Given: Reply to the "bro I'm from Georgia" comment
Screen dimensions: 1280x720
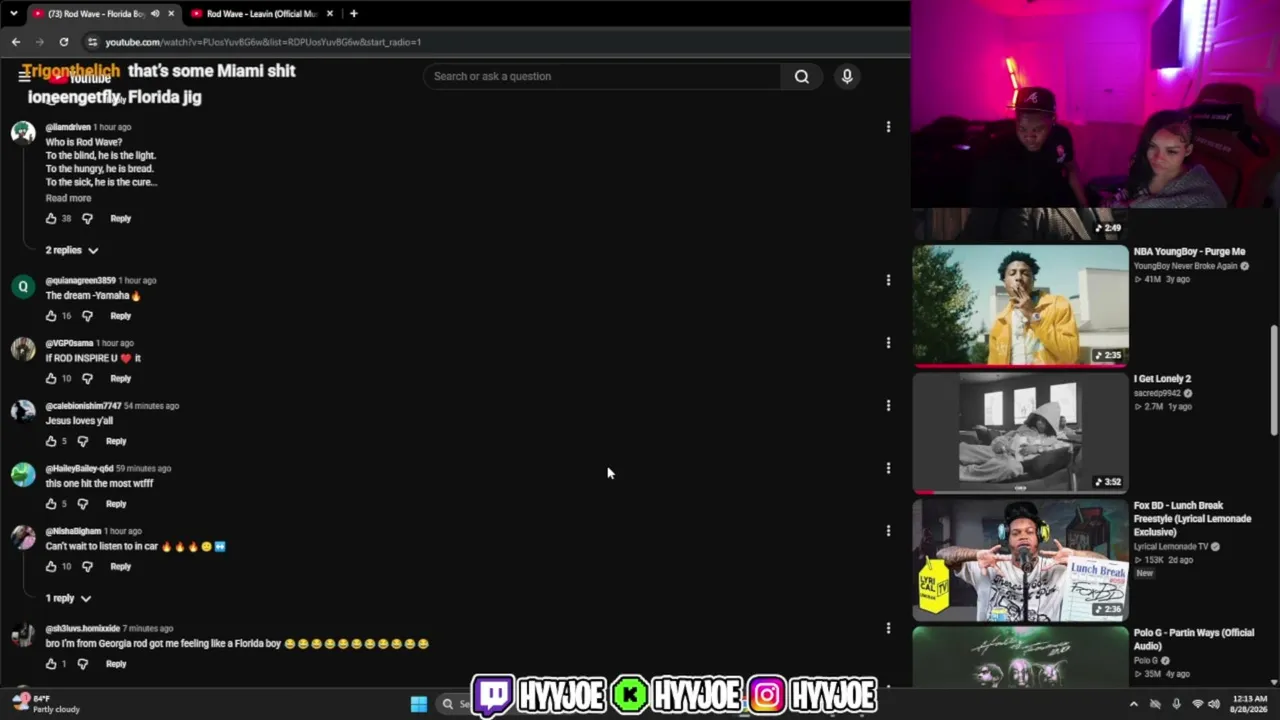Looking at the screenshot, I should 116,664.
